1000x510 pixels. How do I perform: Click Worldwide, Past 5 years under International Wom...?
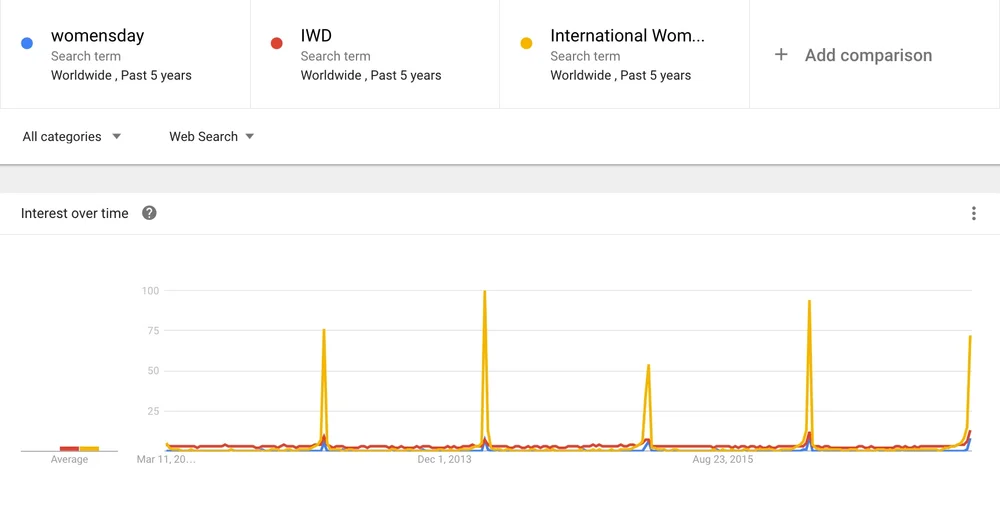[621, 75]
